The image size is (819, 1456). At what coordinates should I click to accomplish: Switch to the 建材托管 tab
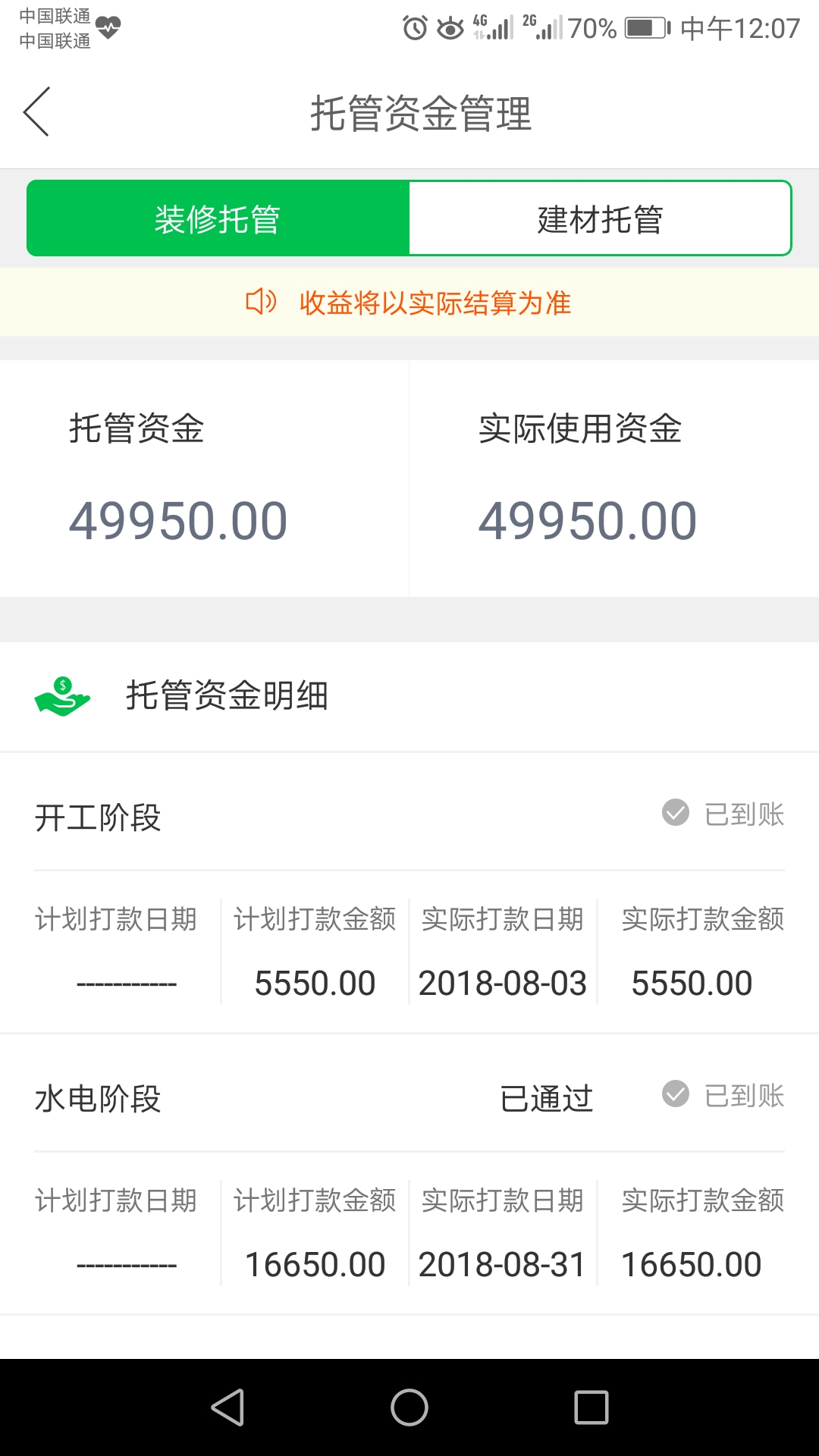pyautogui.click(x=600, y=219)
